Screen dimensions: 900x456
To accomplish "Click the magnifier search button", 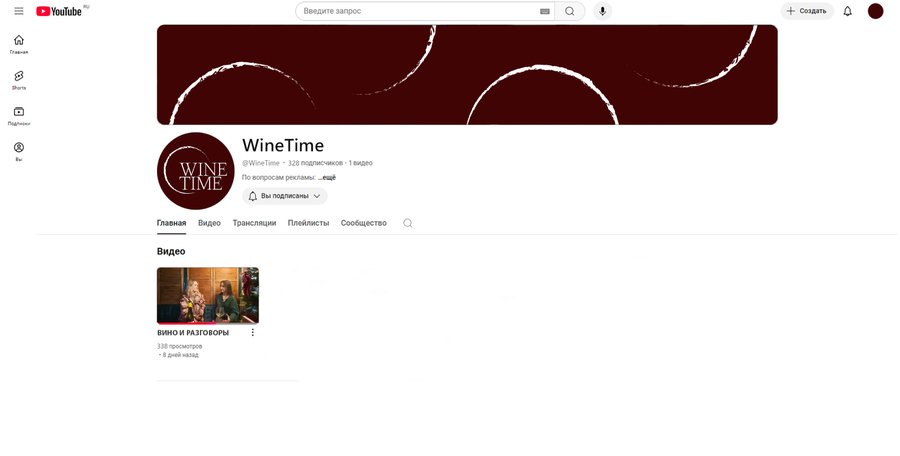I will (569, 11).
